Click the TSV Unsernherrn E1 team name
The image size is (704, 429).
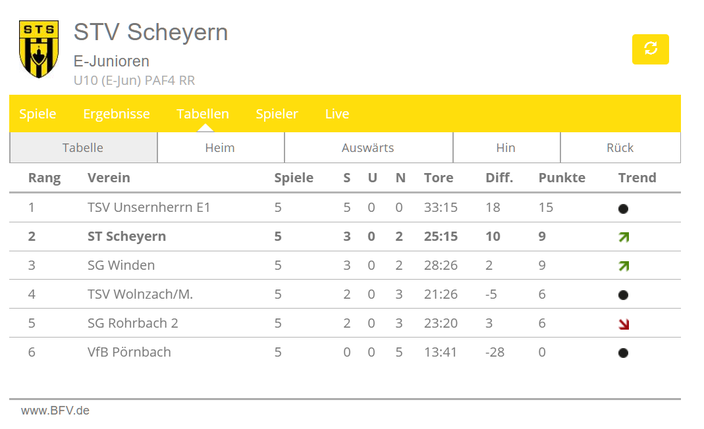pyautogui.click(x=149, y=208)
